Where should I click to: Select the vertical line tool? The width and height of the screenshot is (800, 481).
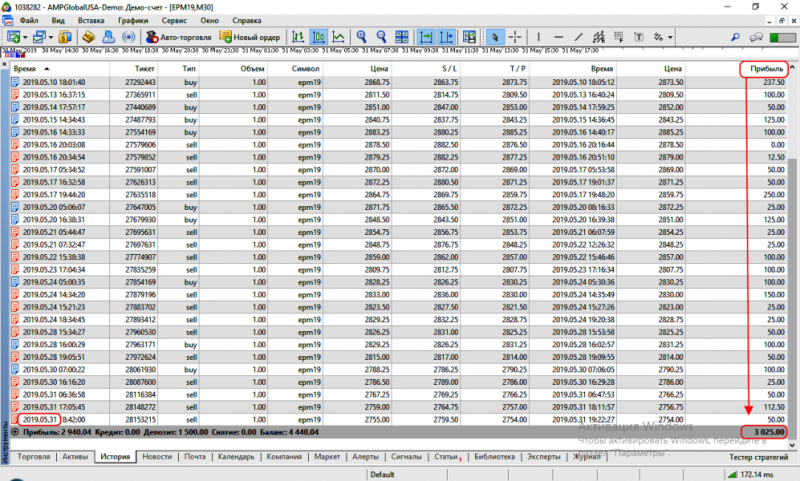click(x=537, y=37)
